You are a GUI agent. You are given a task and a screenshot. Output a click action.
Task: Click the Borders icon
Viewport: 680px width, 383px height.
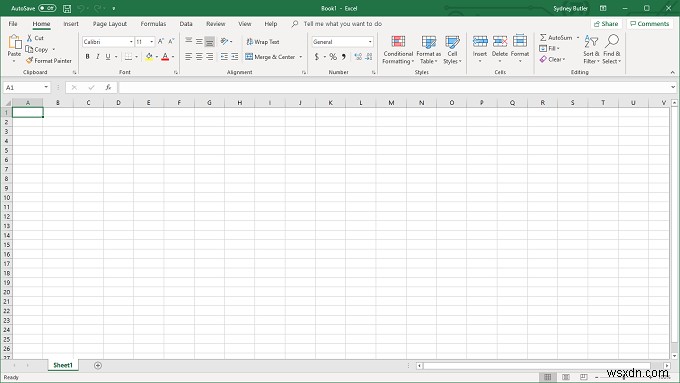point(128,57)
